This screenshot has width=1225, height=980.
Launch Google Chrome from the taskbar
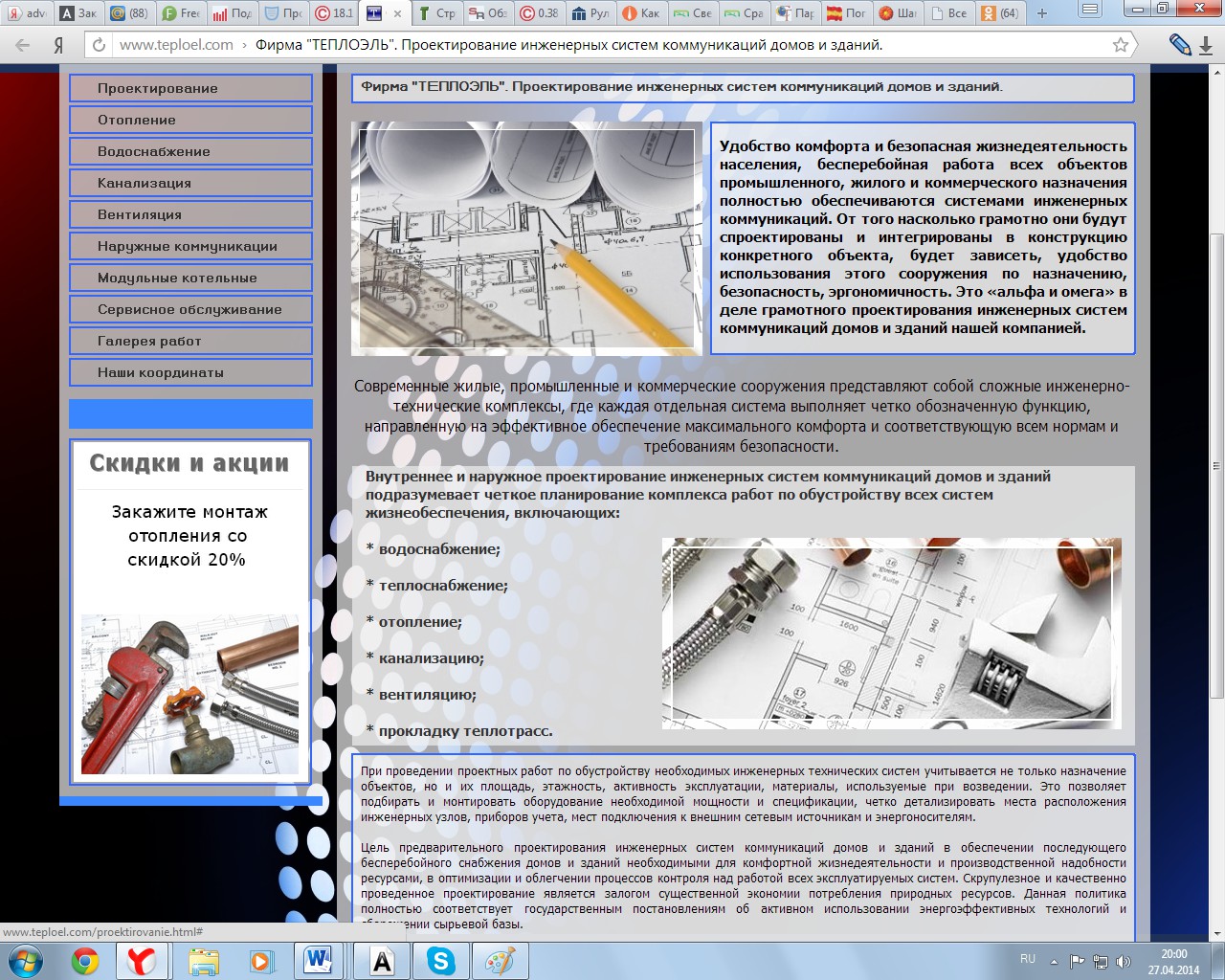[85, 961]
